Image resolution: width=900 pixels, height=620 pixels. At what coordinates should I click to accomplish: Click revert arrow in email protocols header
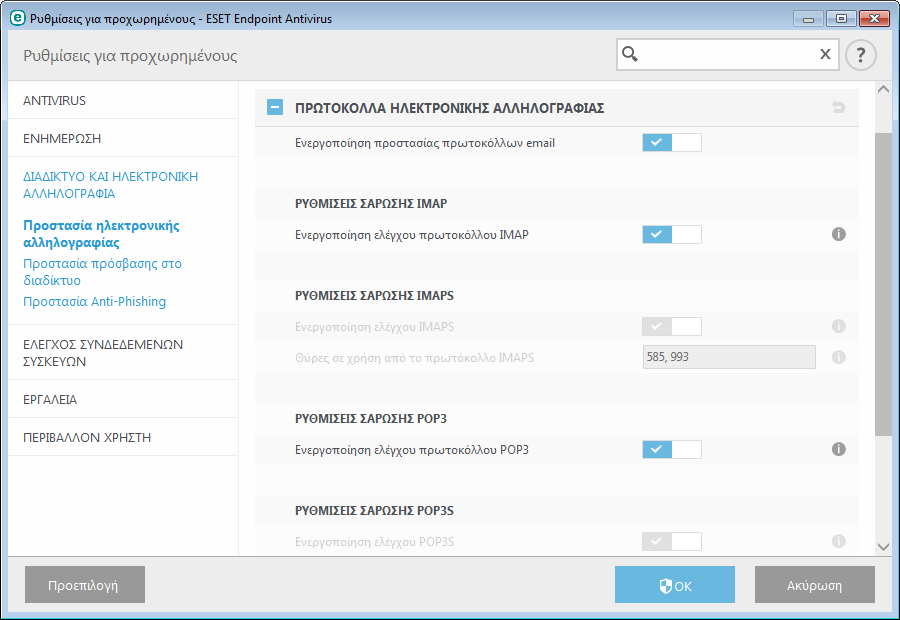coord(839,107)
